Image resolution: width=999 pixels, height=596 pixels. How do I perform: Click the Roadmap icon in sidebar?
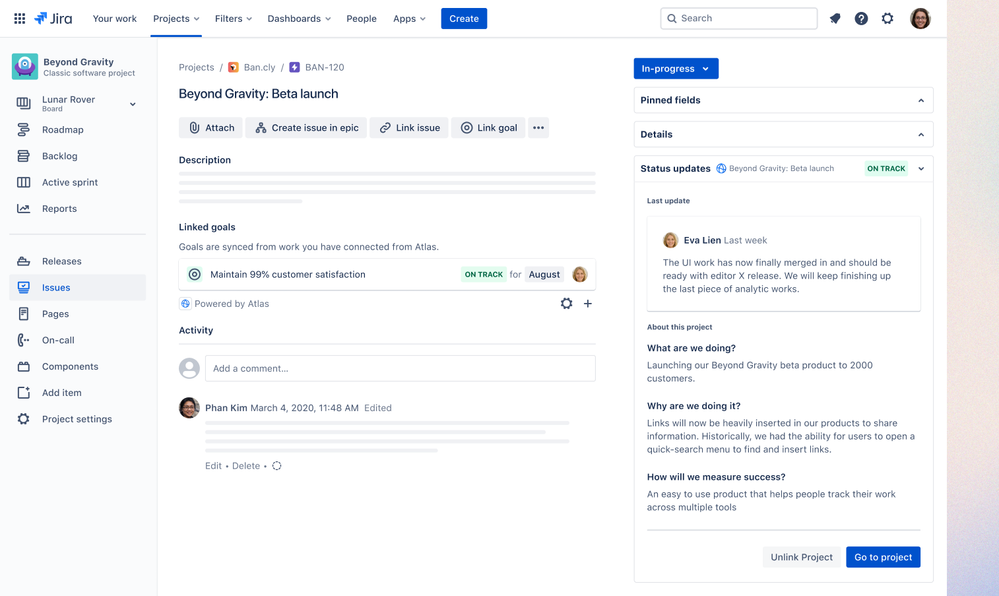click(x=24, y=129)
